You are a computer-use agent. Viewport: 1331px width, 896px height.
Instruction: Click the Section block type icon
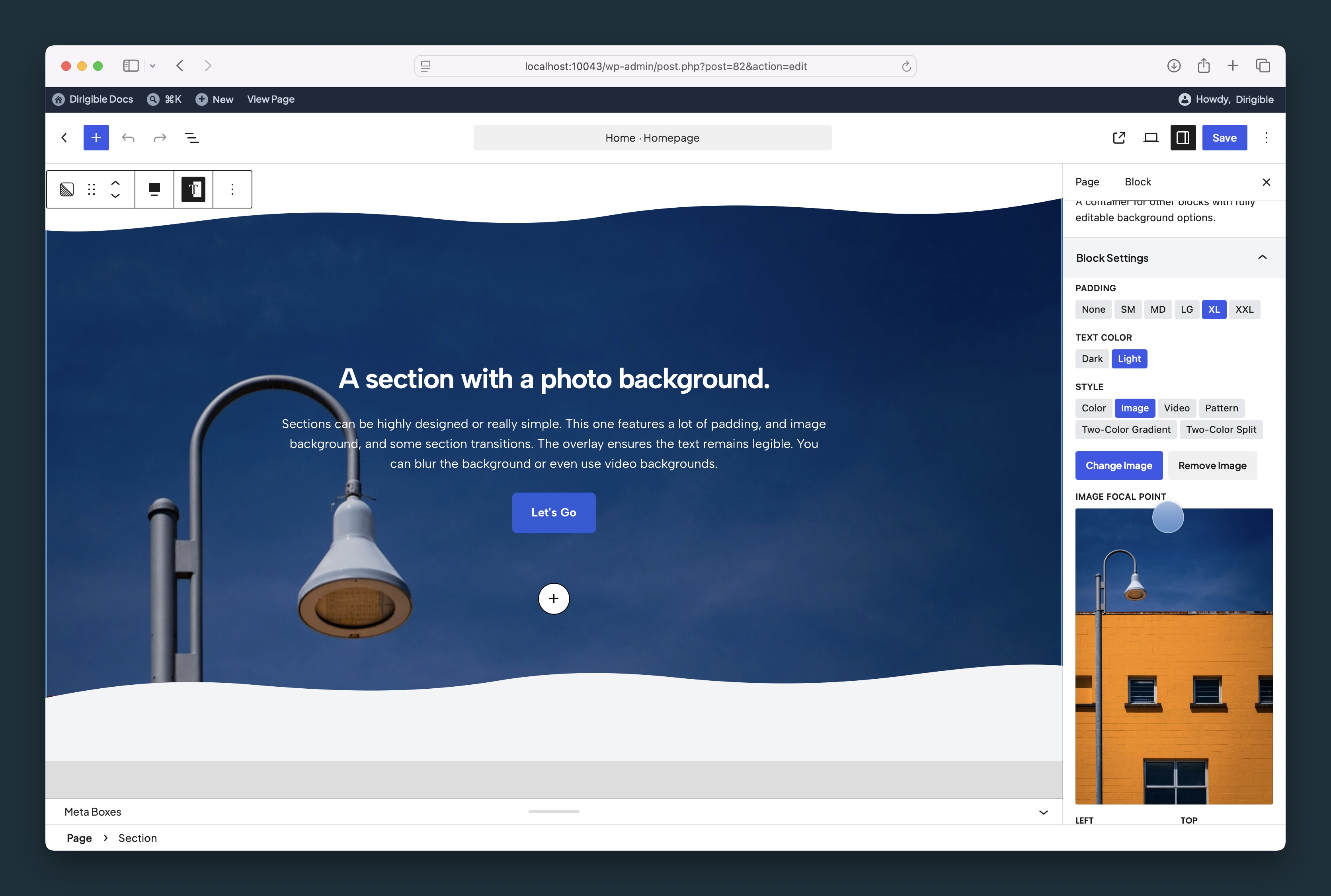(67, 189)
